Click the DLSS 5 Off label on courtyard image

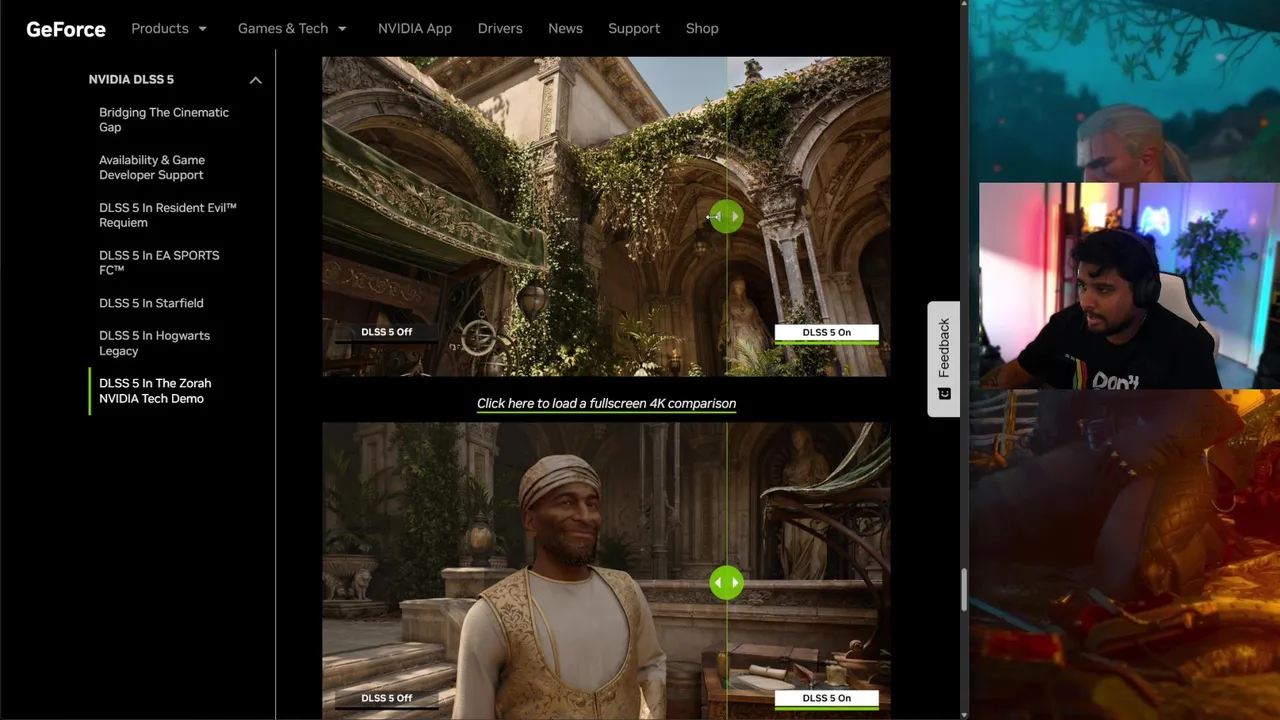tap(387, 332)
